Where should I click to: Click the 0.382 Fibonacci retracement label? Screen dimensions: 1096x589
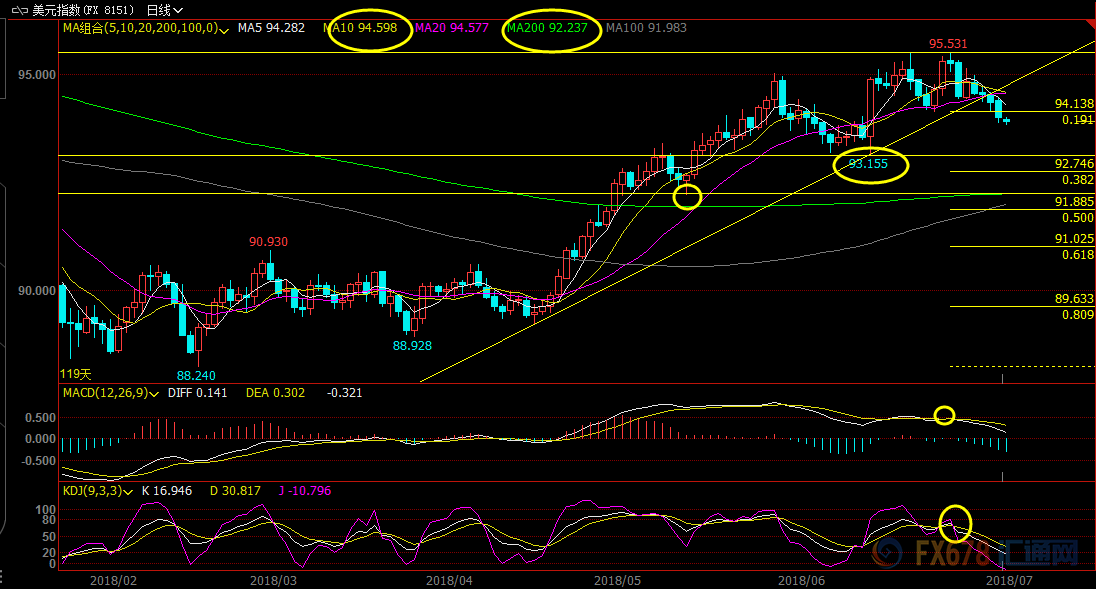1077,179
